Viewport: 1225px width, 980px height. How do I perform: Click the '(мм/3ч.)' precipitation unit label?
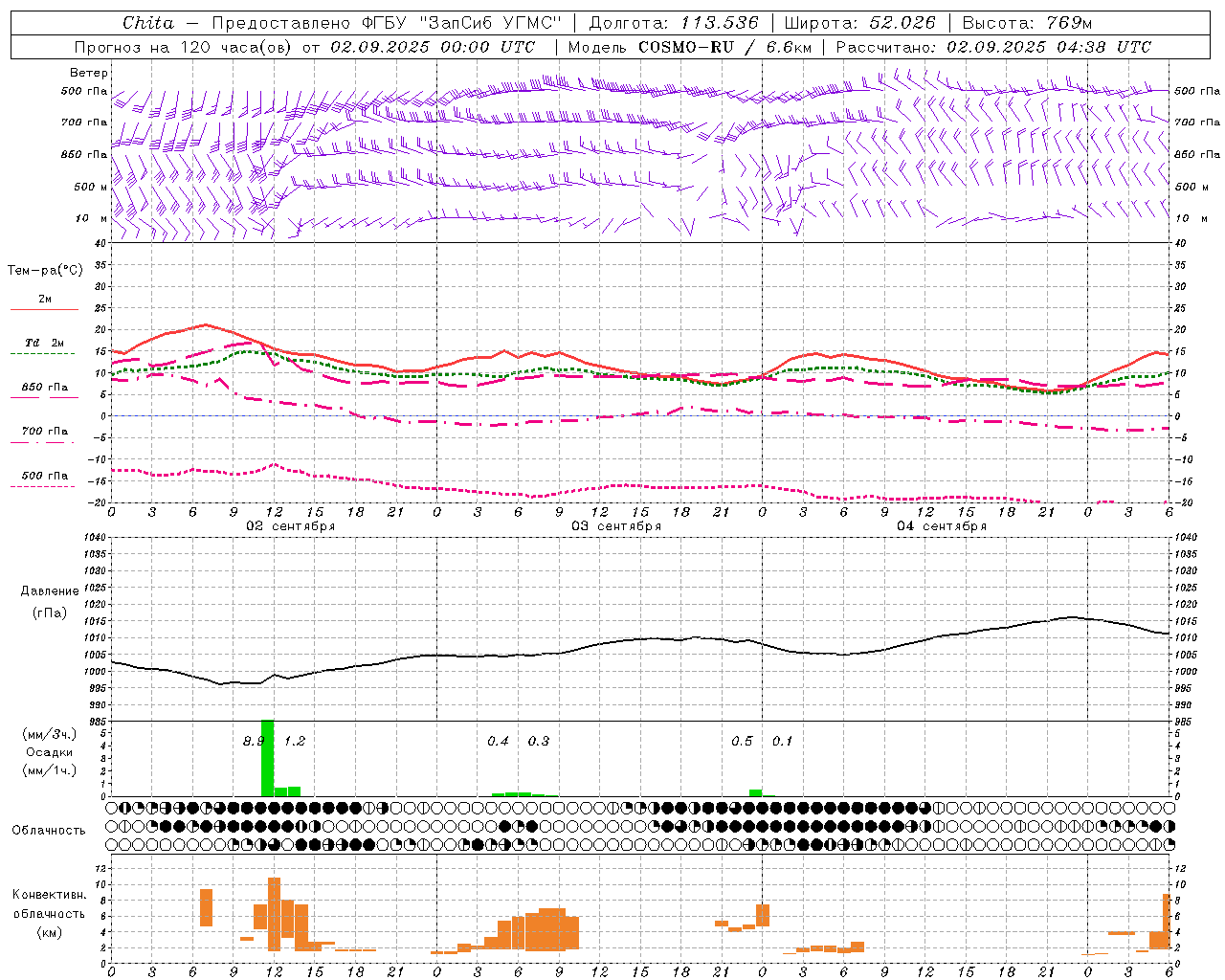(48, 734)
